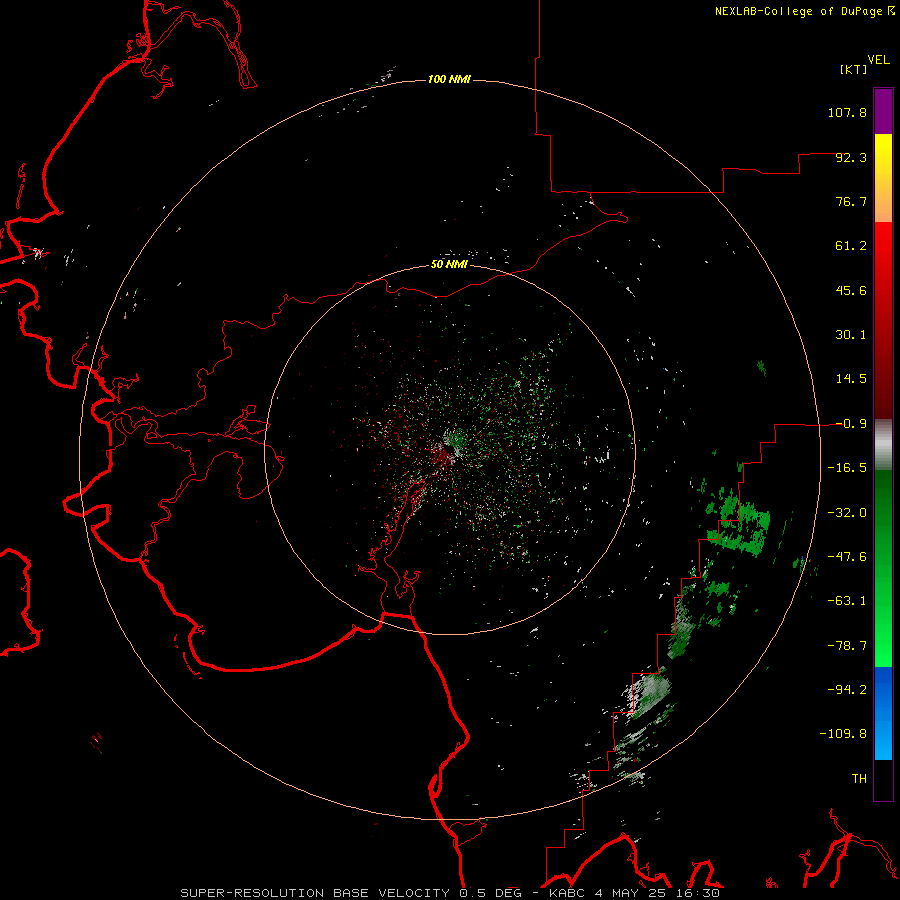Click the [KT] units label
Image resolution: width=900 pixels, height=900 pixels.
pos(854,69)
